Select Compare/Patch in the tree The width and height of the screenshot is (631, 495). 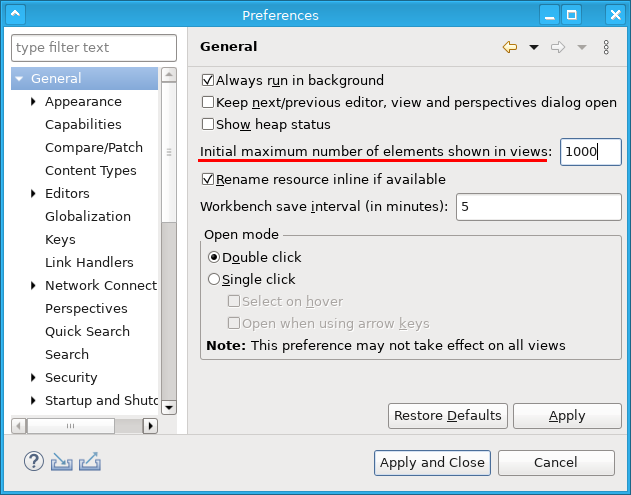pos(94,148)
